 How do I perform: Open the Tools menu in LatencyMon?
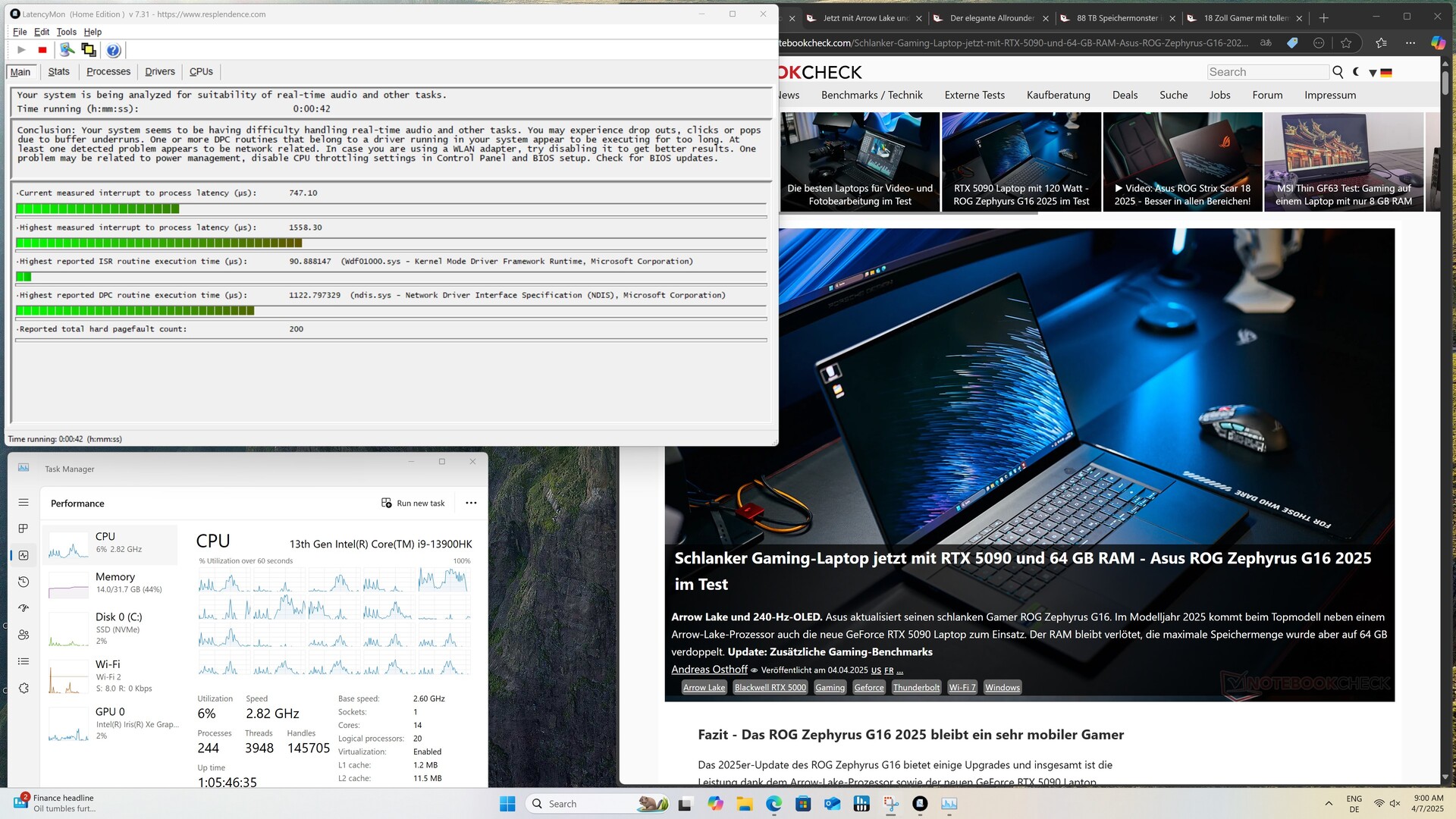pos(66,32)
